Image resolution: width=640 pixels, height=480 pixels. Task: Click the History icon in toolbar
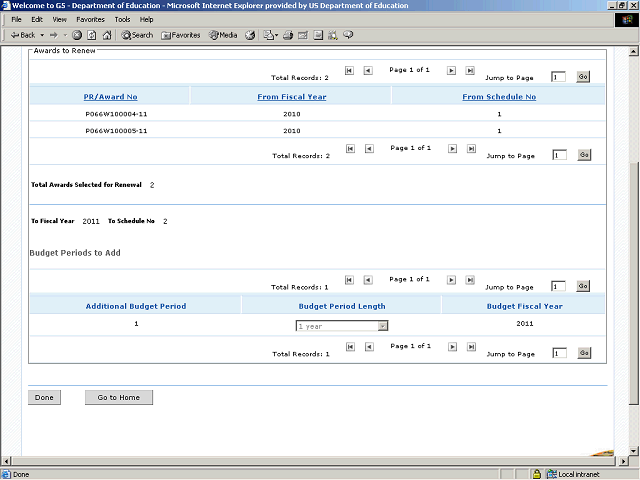click(x=250, y=35)
